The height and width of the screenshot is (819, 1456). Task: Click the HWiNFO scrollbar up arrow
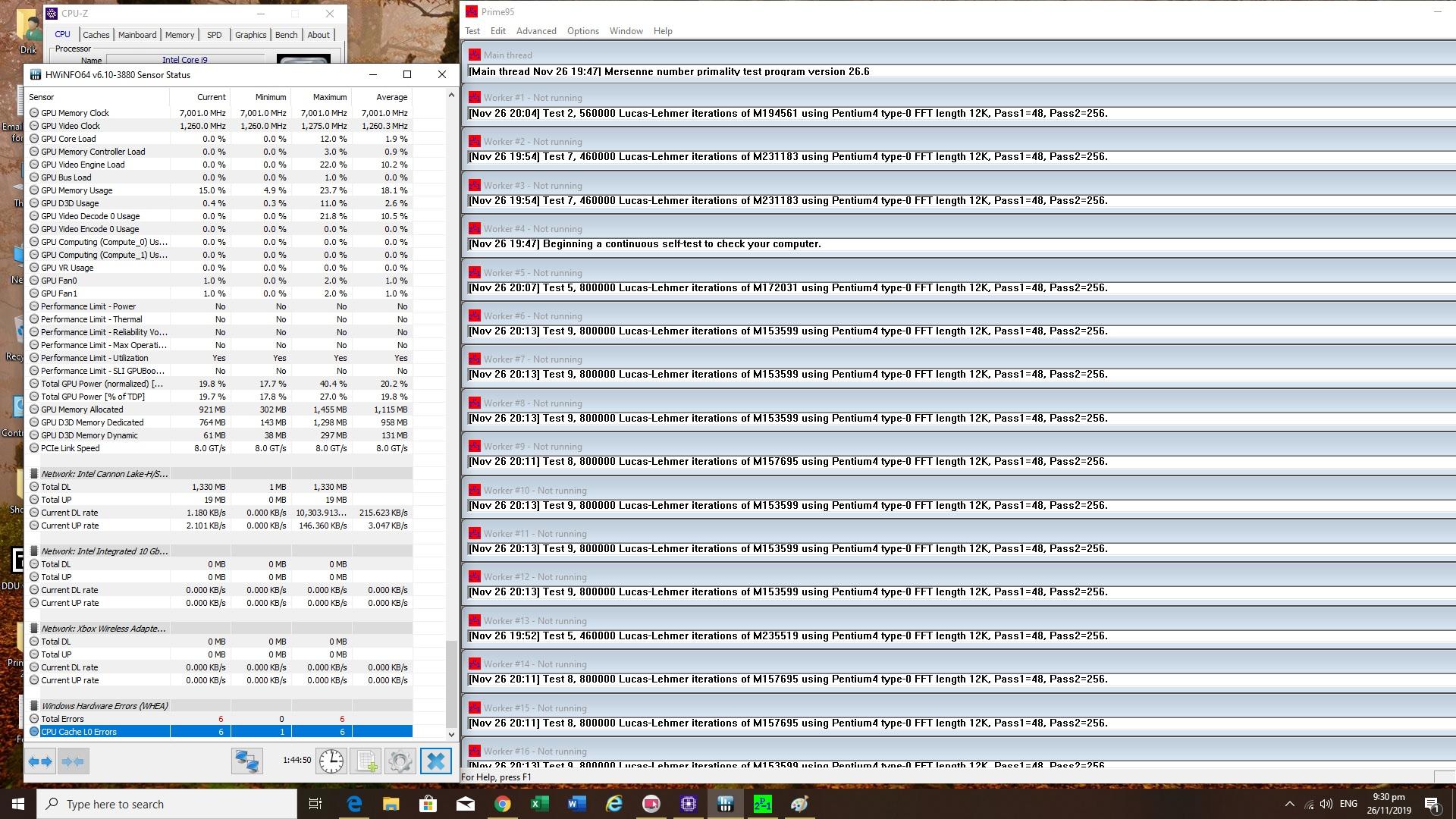pyautogui.click(x=451, y=96)
